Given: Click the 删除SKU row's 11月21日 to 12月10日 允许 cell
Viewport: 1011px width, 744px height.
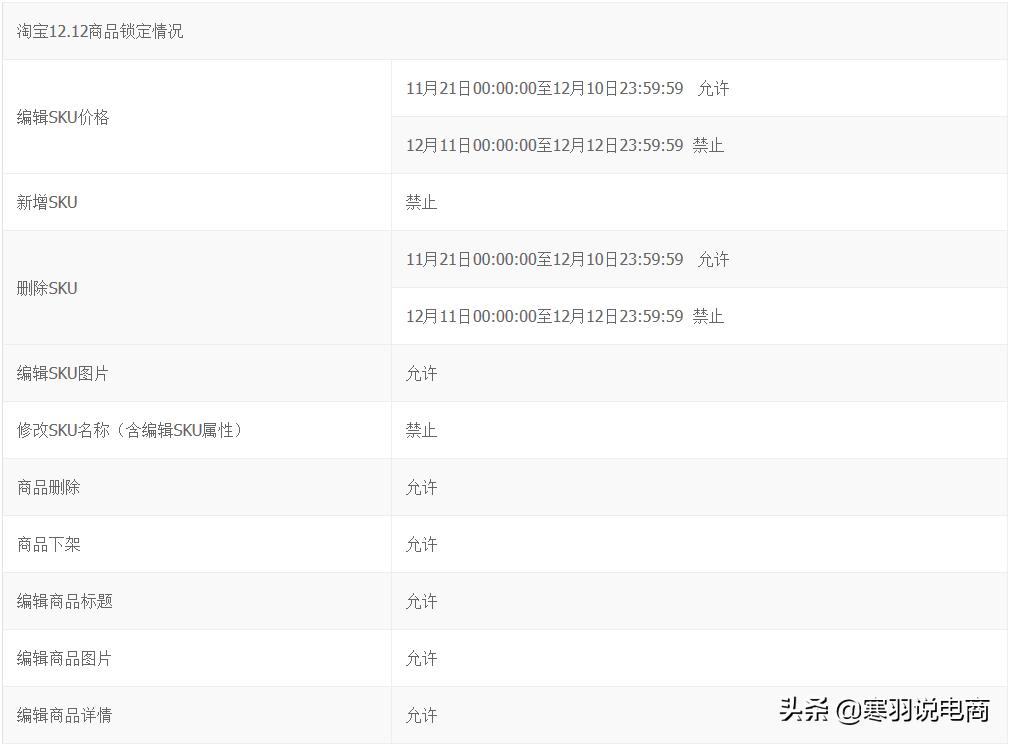Looking at the screenshot, I should pos(699,259).
